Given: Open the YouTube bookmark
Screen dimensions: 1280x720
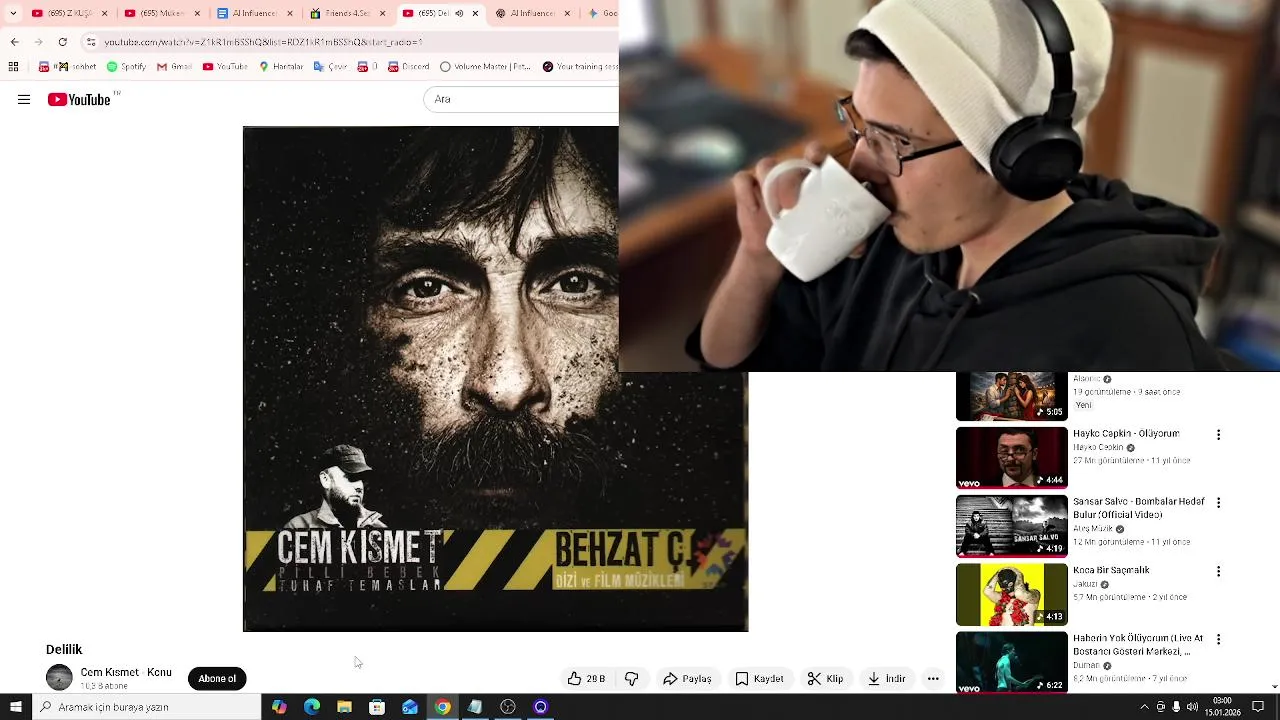Looking at the screenshot, I should (x=225, y=67).
